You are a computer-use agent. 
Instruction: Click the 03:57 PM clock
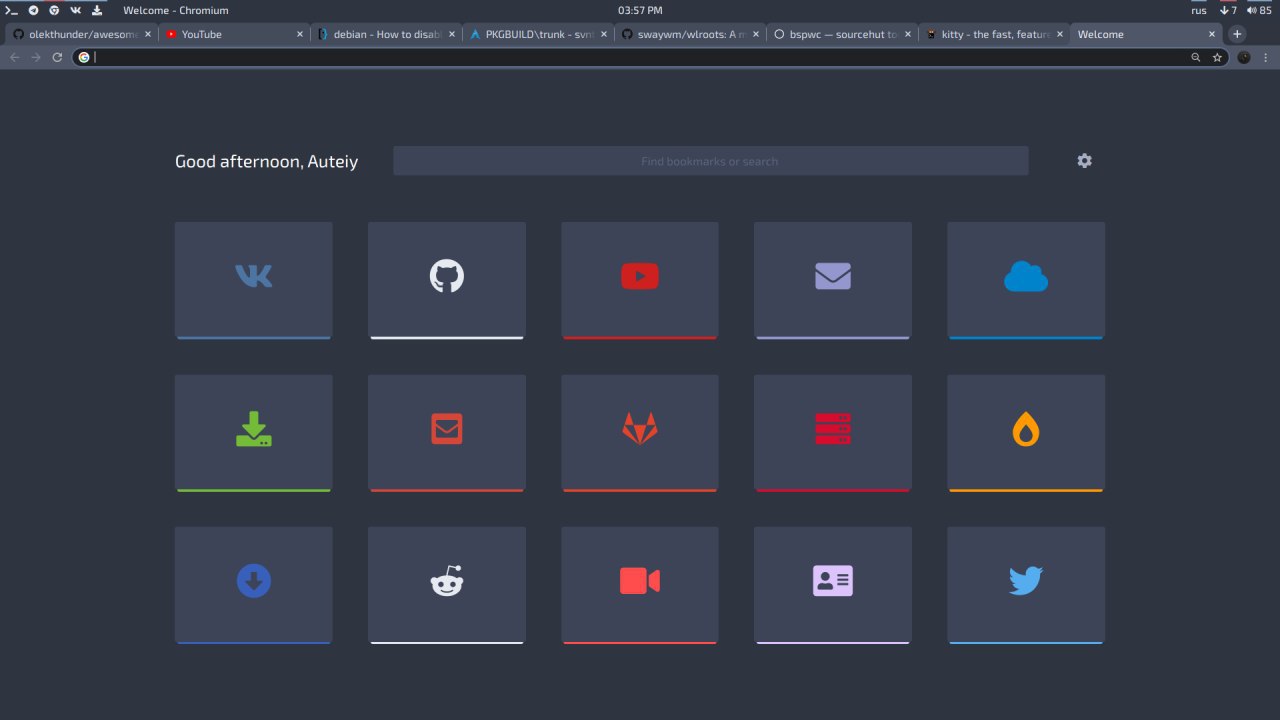click(x=640, y=10)
